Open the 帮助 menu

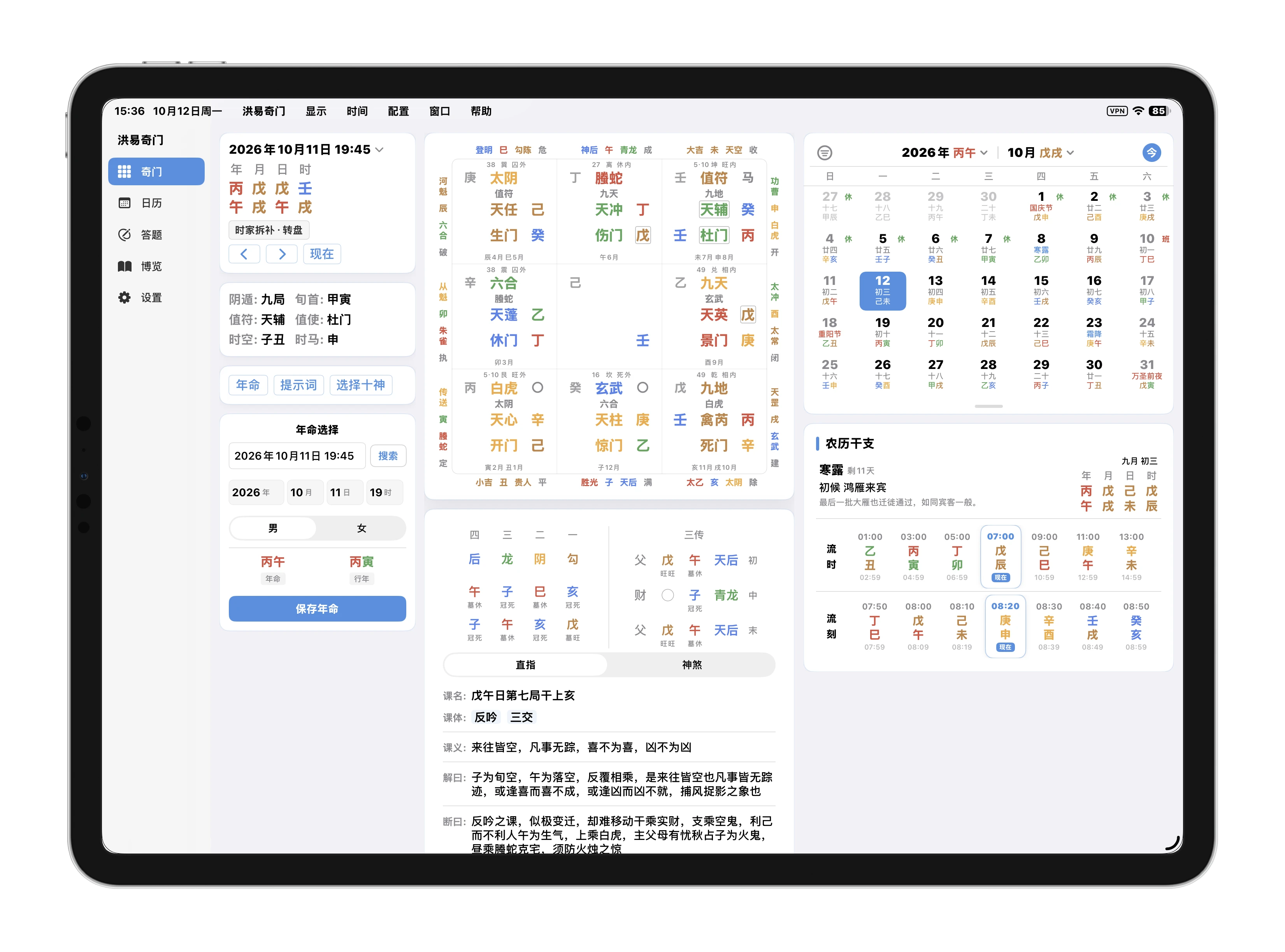click(x=481, y=111)
